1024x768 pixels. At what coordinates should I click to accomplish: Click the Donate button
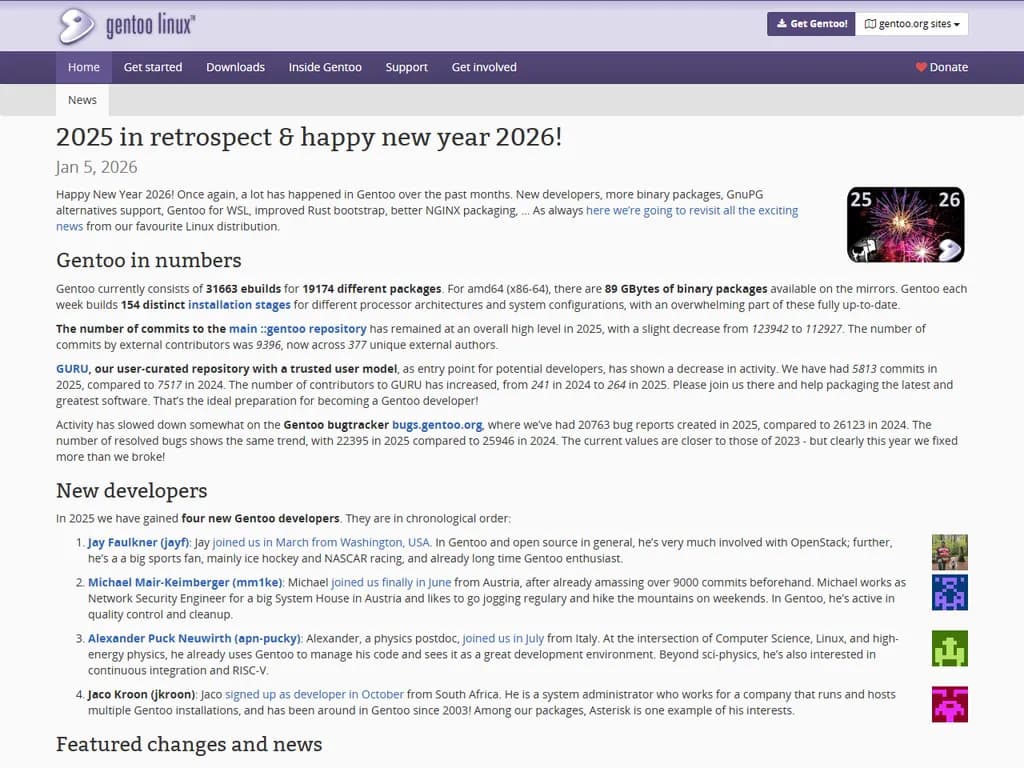click(x=944, y=67)
